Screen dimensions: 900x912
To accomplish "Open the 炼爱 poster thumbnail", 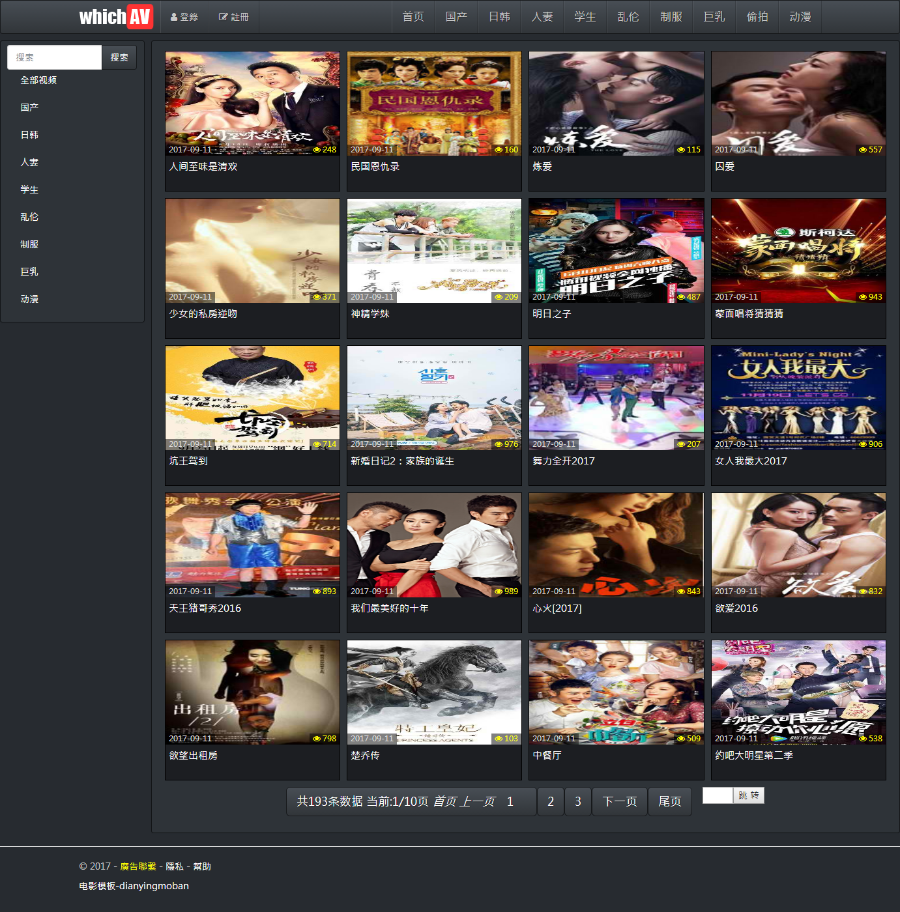I will (616, 104).
